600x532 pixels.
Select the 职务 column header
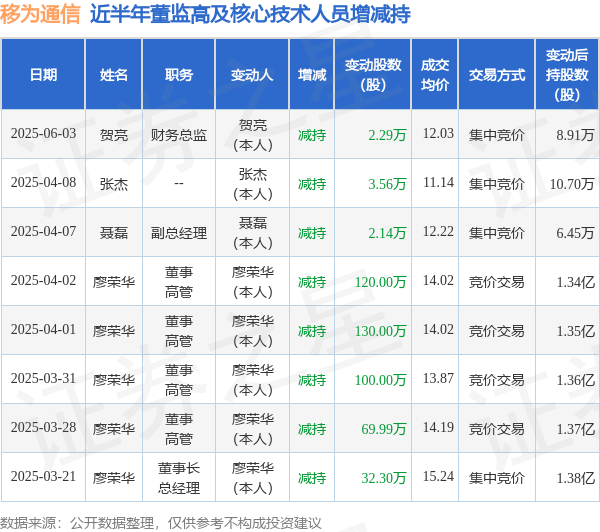tap(179, 75)
